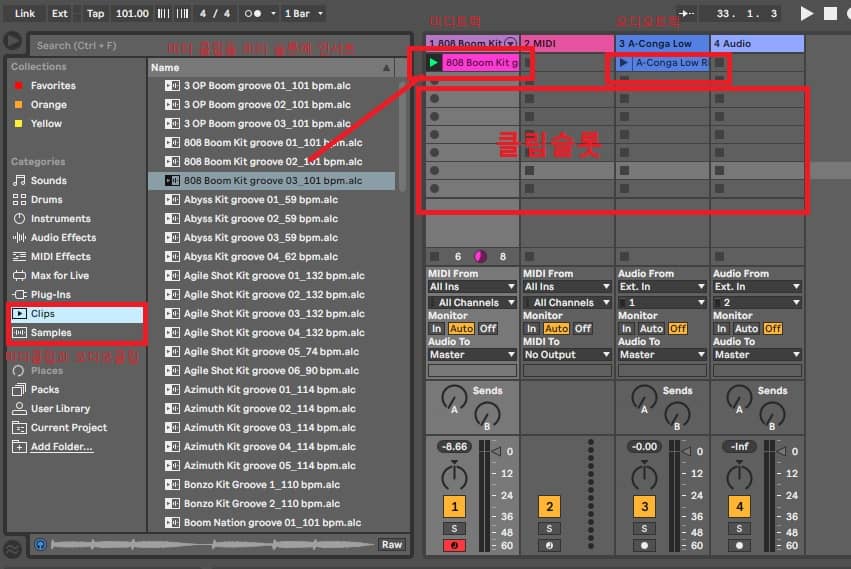
Task: Open Sounds category
Action: (48, 181)
